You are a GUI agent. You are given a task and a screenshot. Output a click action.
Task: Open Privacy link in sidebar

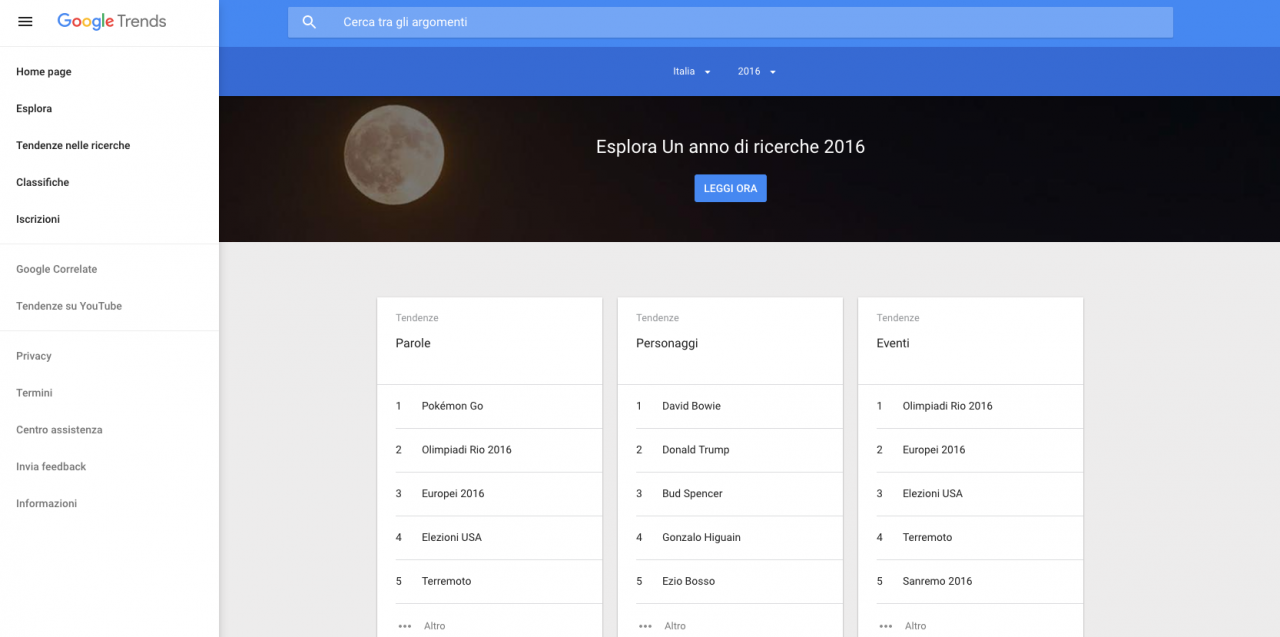pyautogui.click(x=34, y=357)
